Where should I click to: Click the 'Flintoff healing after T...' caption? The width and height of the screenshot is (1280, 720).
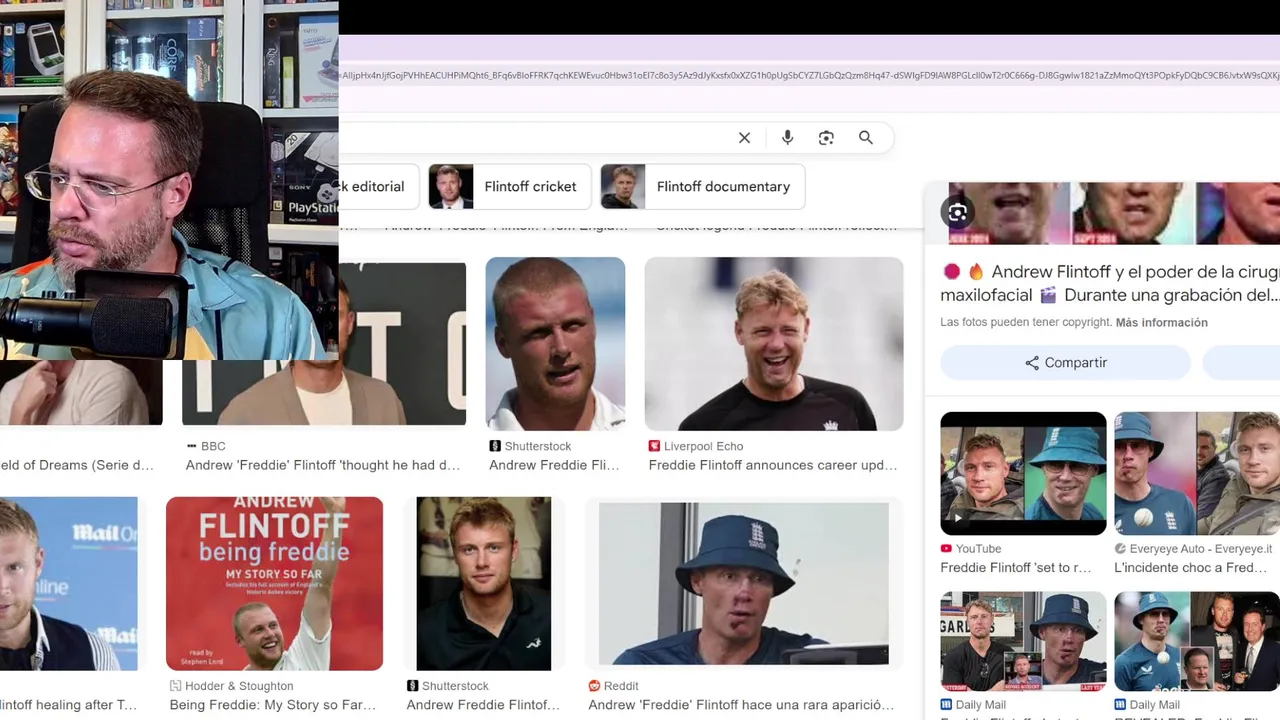[68, 705]
